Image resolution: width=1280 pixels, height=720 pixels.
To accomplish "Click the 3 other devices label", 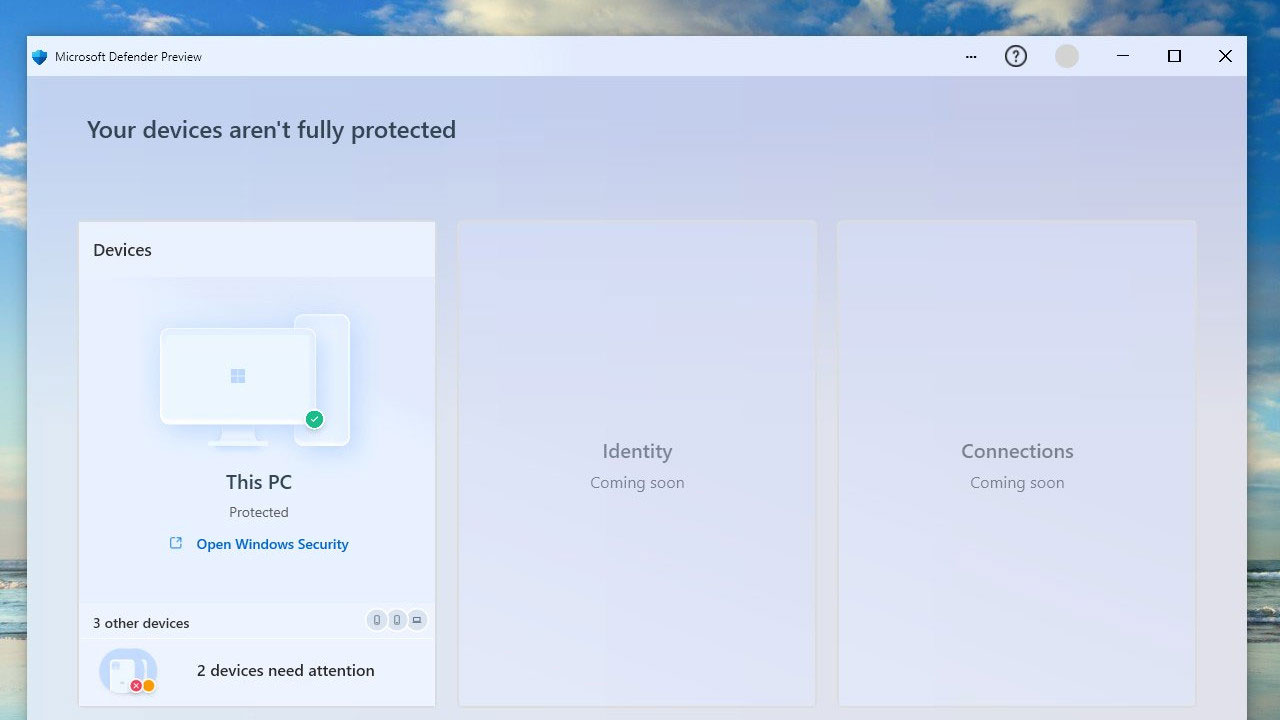I will [140, 622].
